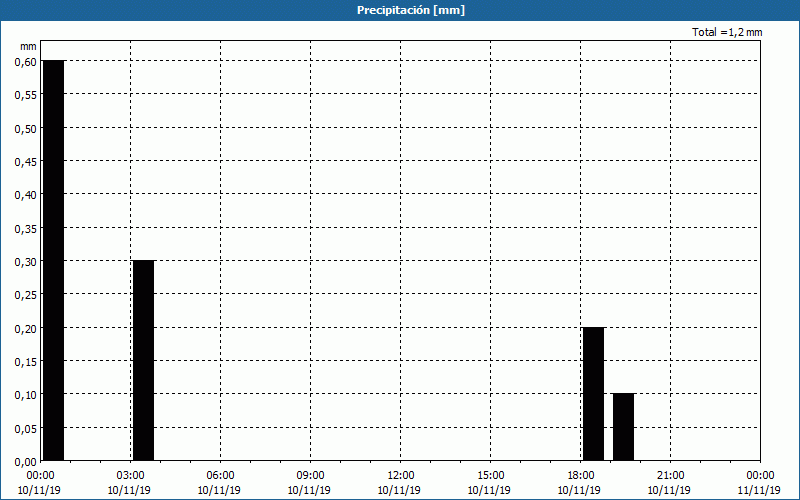Click the 18:00 time axis label

pyautogui.click(x=581, y=476)
